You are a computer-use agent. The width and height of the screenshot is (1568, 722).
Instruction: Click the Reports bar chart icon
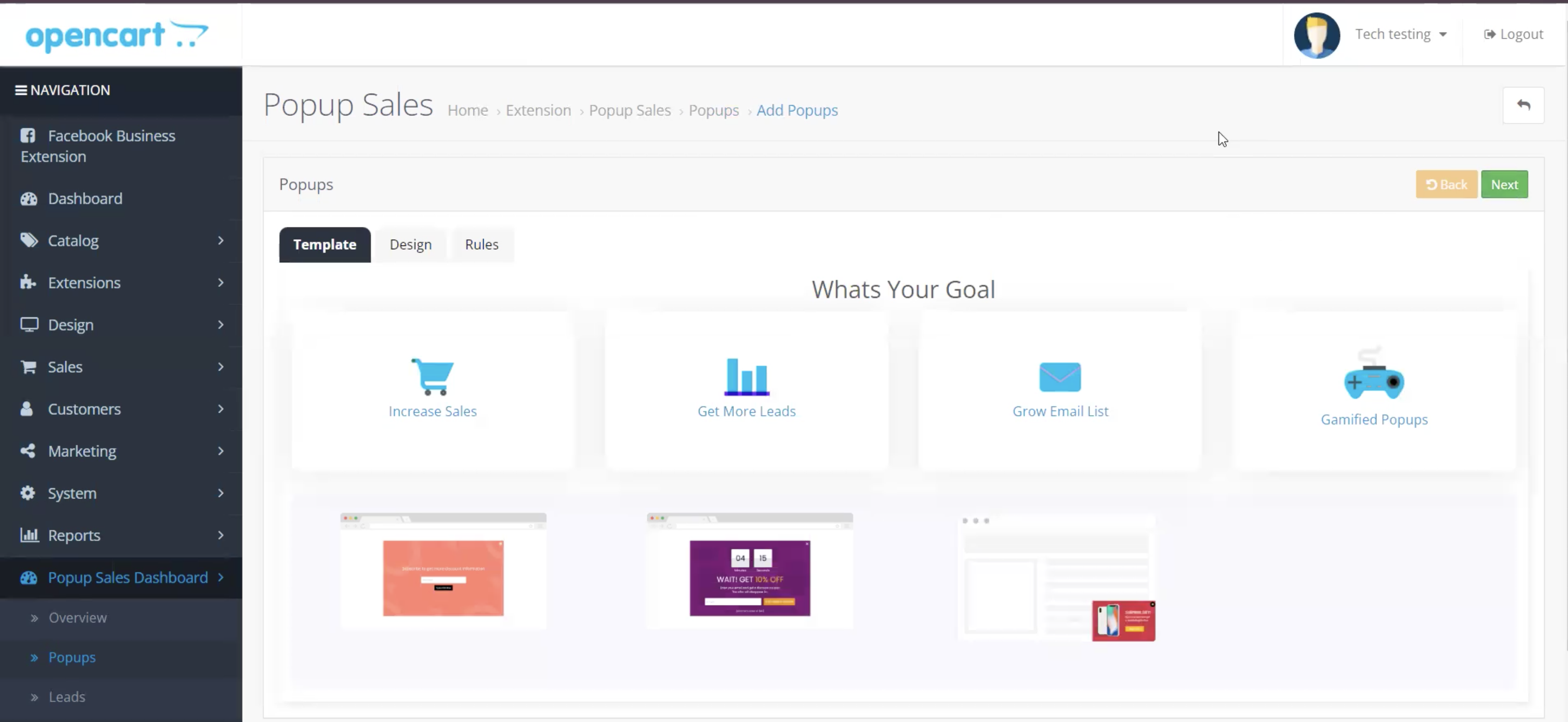point(29,535)
